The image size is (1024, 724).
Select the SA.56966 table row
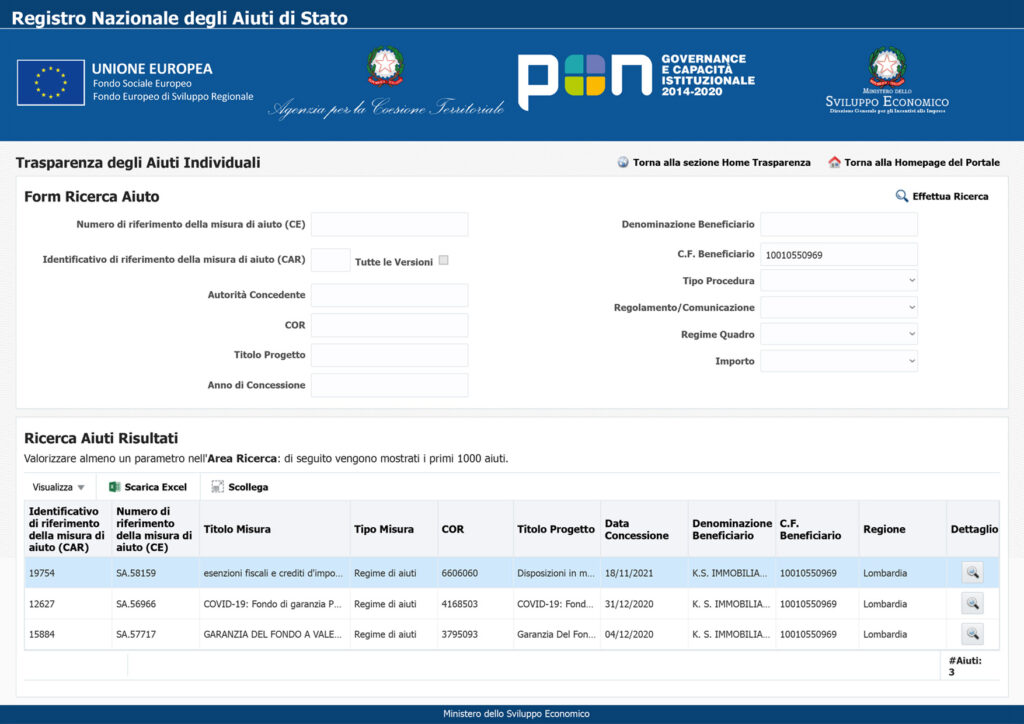pyautogui.click(x=156, y=604)
